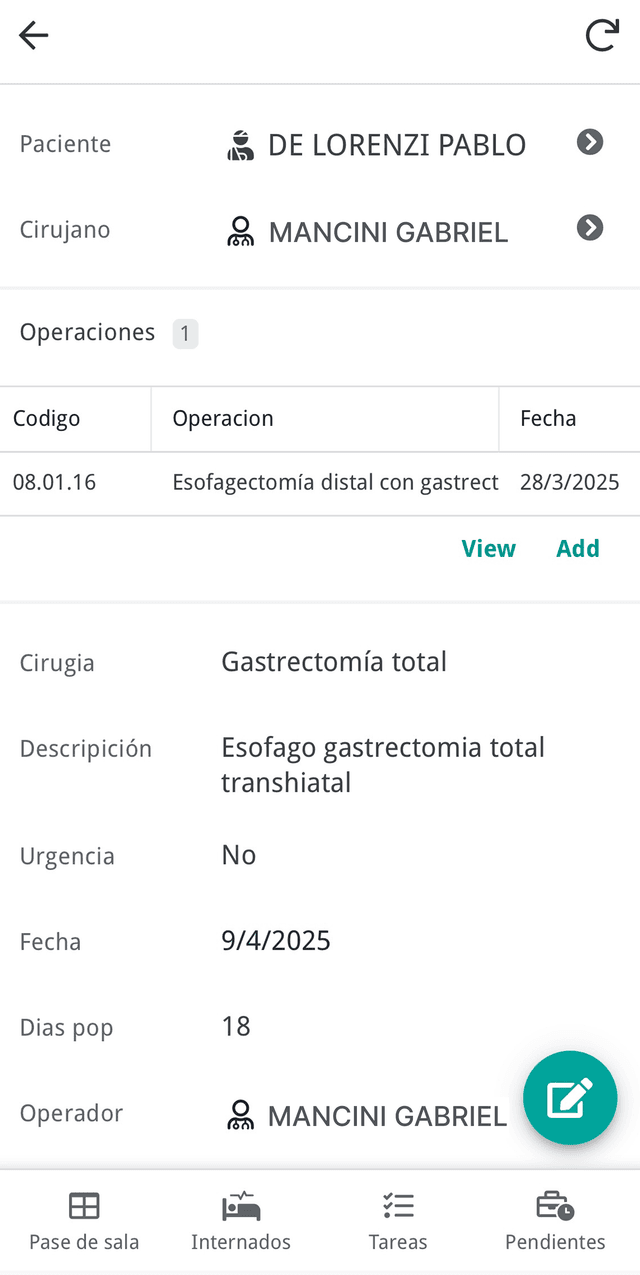
Task: Expand the Cirujano row chevron arrow
Action: pos(590,229)
